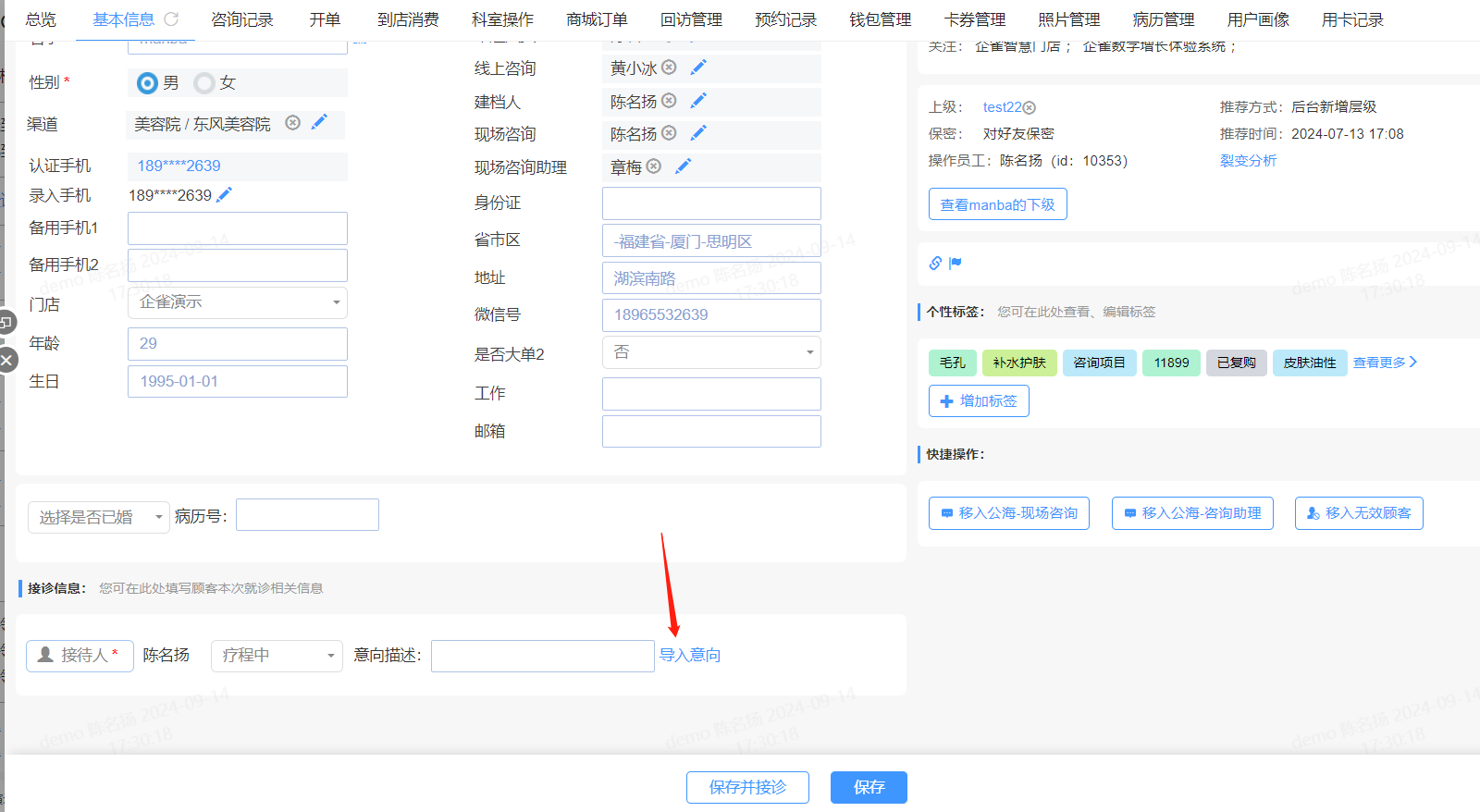
Task: Open the 病历管理 tab
Action: click(1164, 19)
